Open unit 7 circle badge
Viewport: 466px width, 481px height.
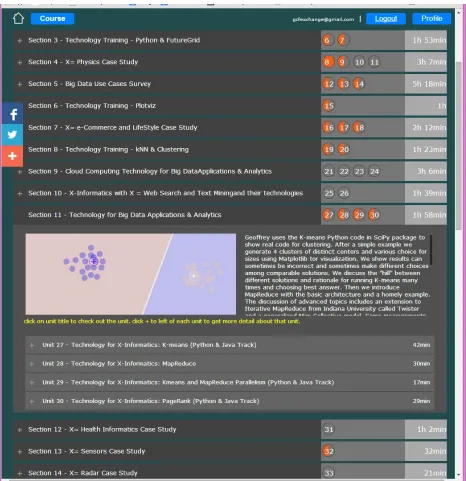tap(343, 40)
